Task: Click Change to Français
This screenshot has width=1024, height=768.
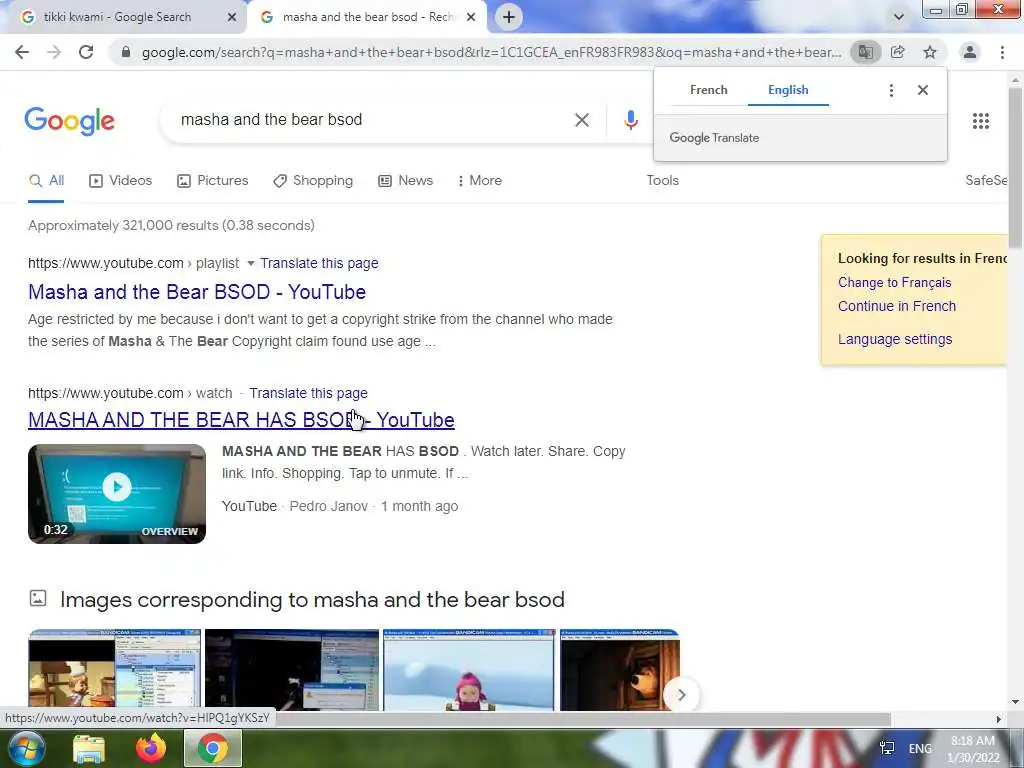Action: (894, 283)
